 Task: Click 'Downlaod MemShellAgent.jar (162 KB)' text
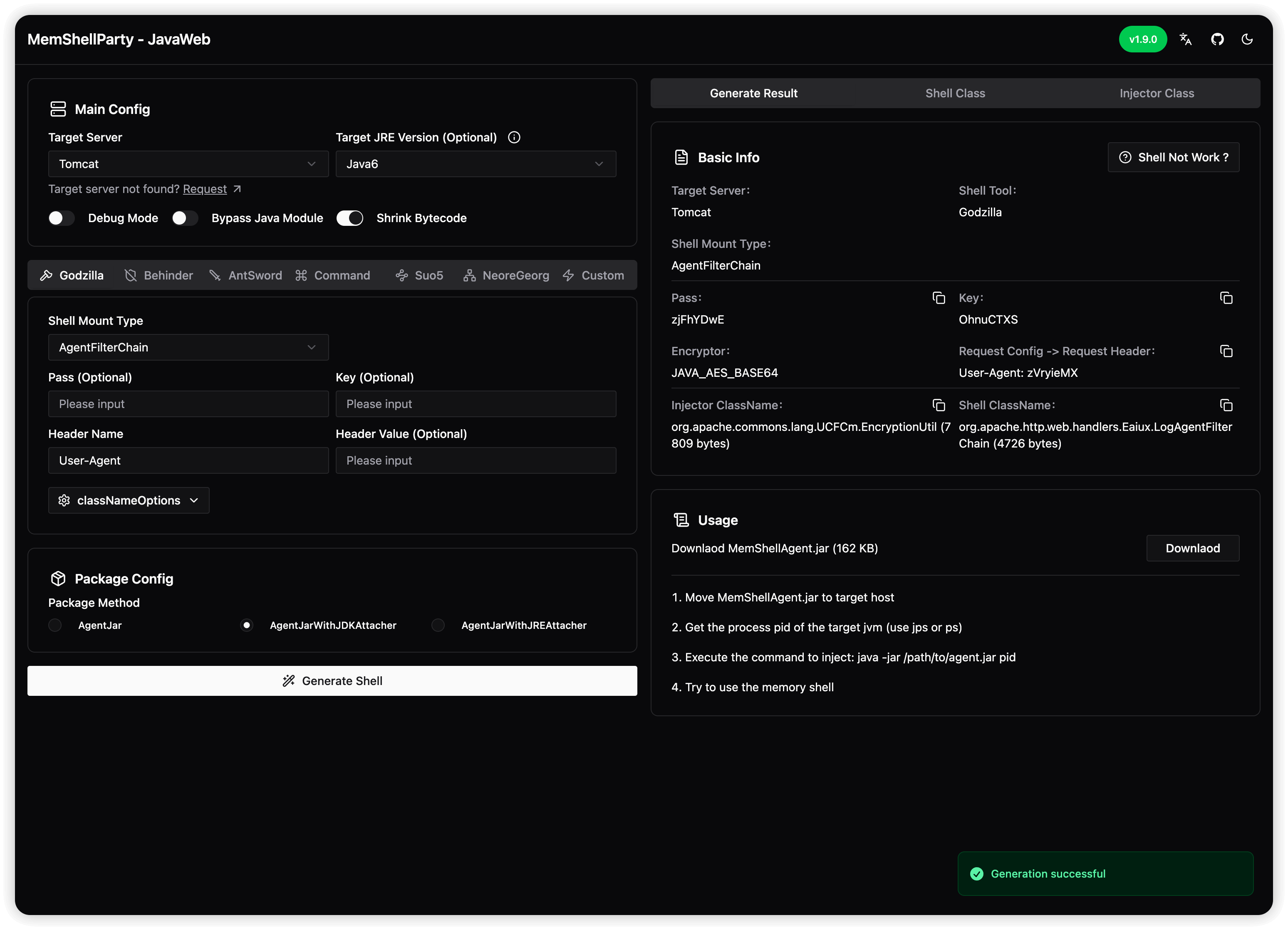pos(775,549)
